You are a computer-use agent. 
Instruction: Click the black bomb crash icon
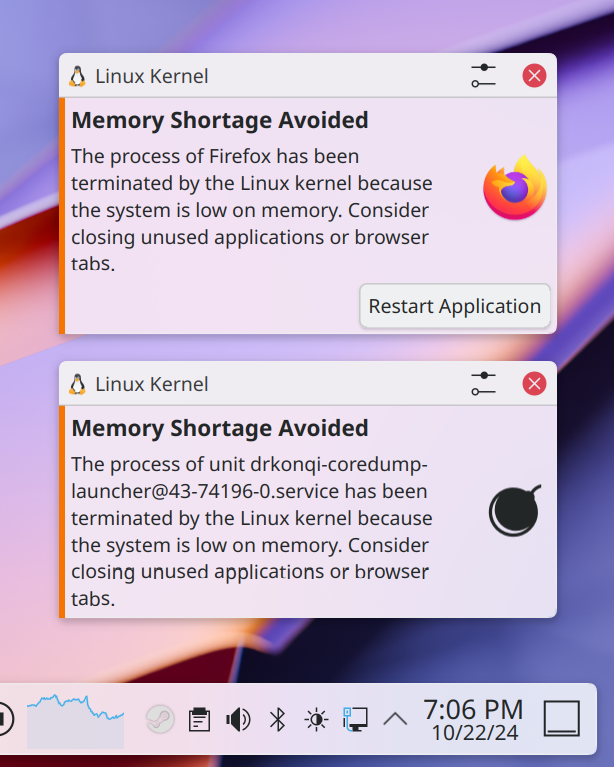tap(515, 511)
